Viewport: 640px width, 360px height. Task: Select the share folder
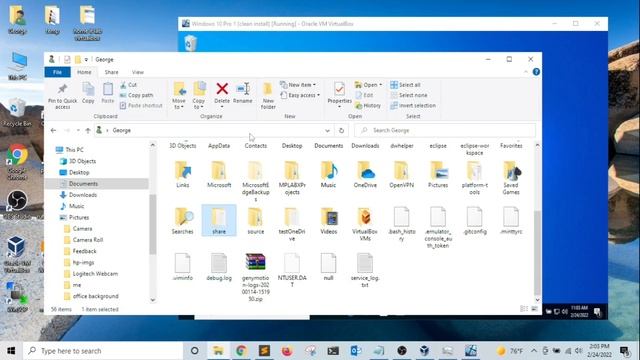click(219, 220)
